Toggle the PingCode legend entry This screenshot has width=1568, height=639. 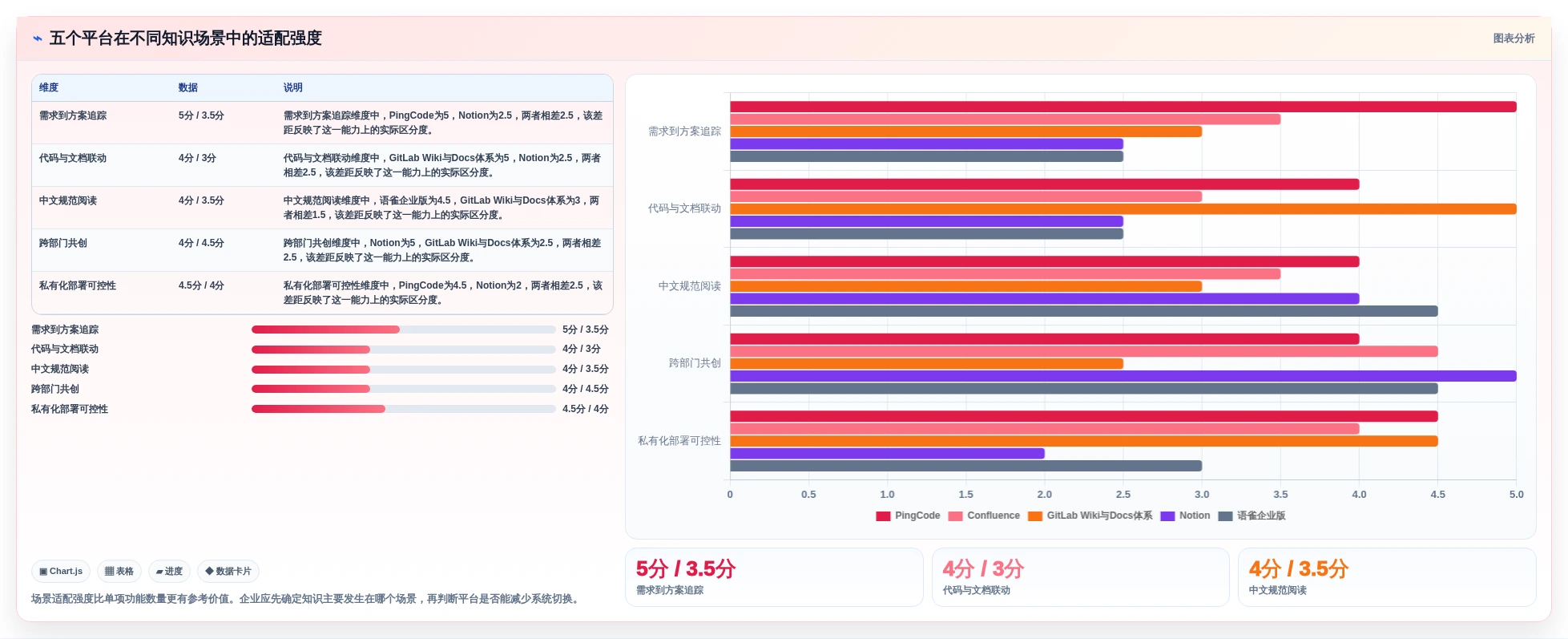point(908,516)
